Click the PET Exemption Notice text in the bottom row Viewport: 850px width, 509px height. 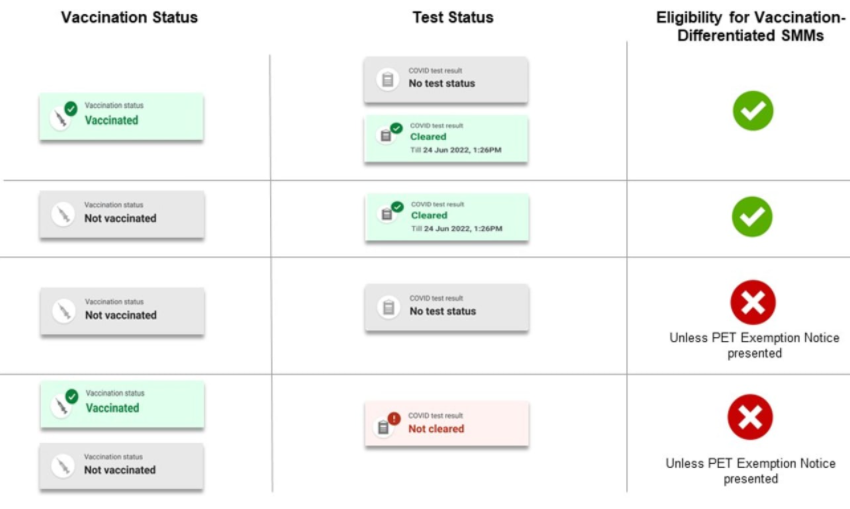[752, 471]
